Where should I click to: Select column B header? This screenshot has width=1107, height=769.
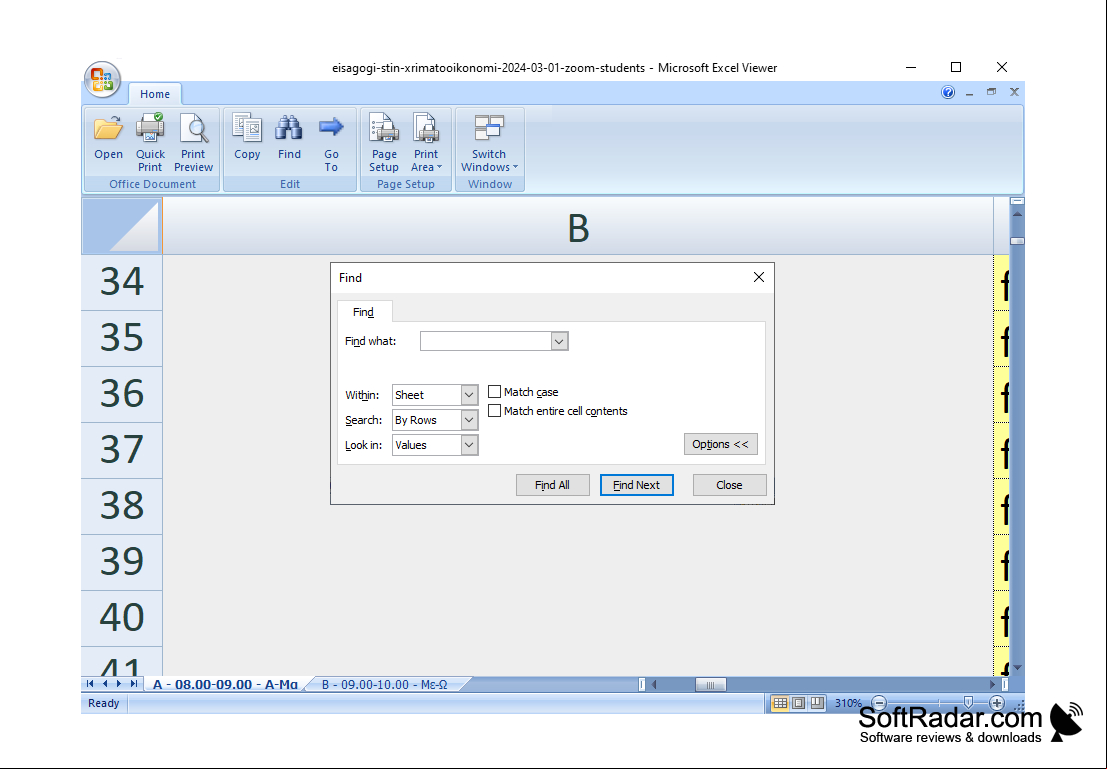click(x=578, y=227)
